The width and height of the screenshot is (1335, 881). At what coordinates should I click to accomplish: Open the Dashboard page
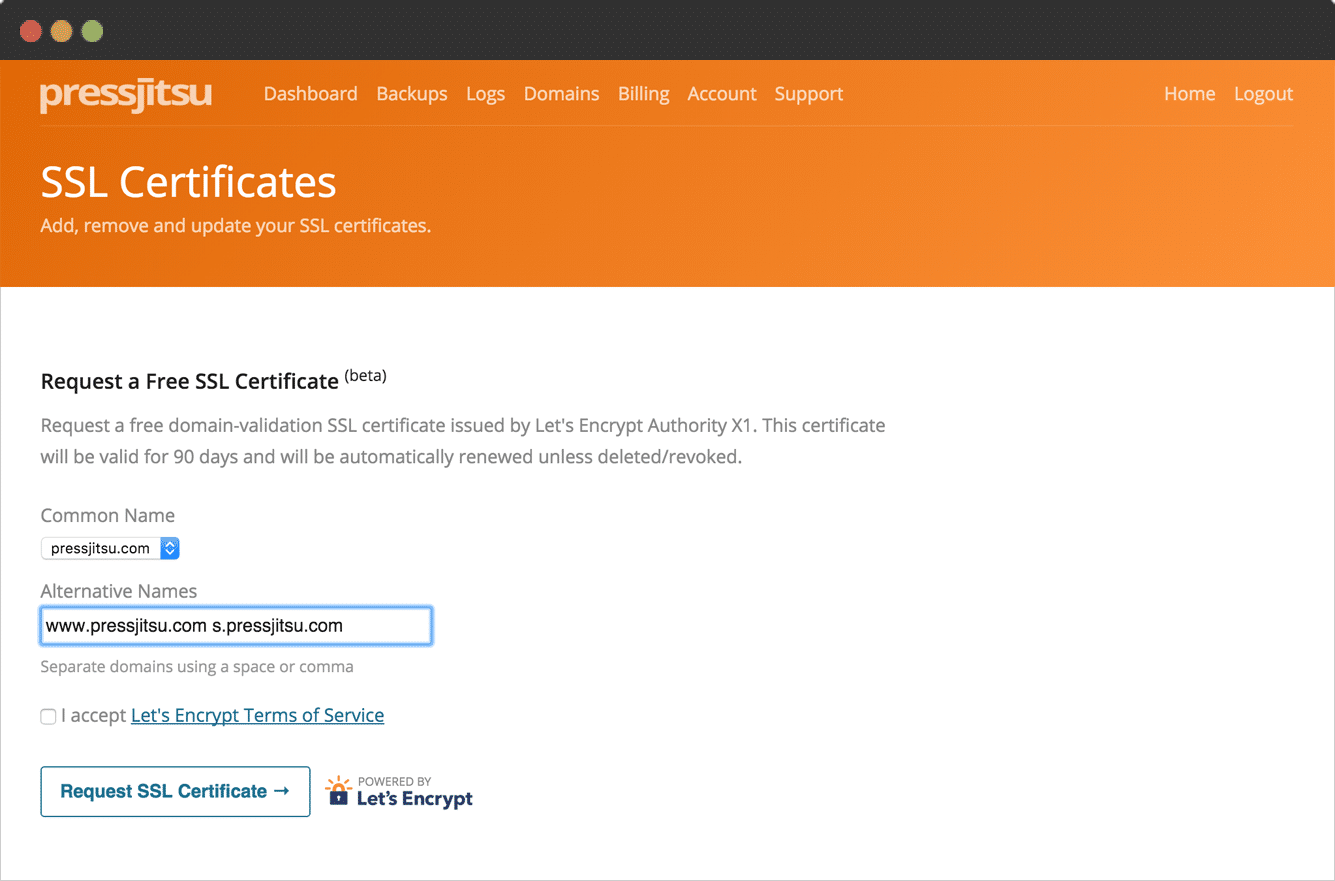311,93
